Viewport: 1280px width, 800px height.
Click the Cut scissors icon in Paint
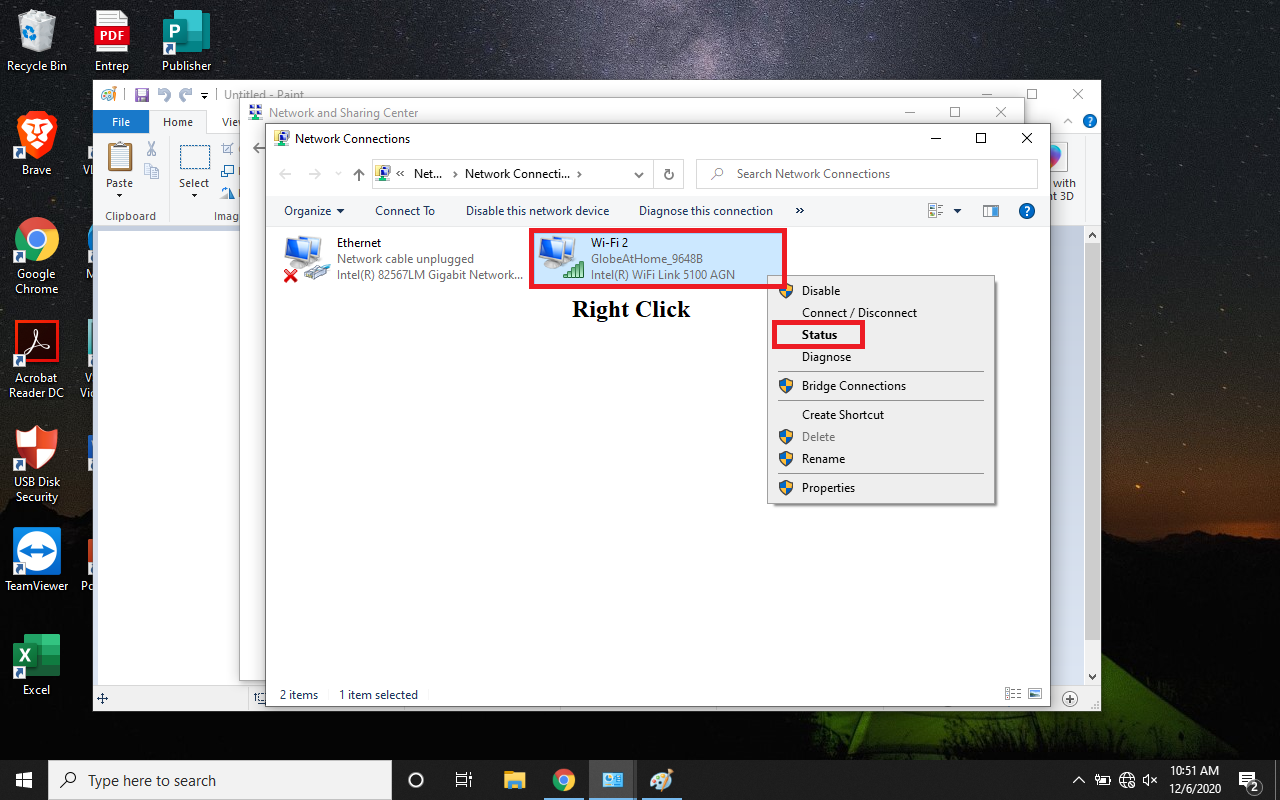pyautogui.click(x=152, y=149)
